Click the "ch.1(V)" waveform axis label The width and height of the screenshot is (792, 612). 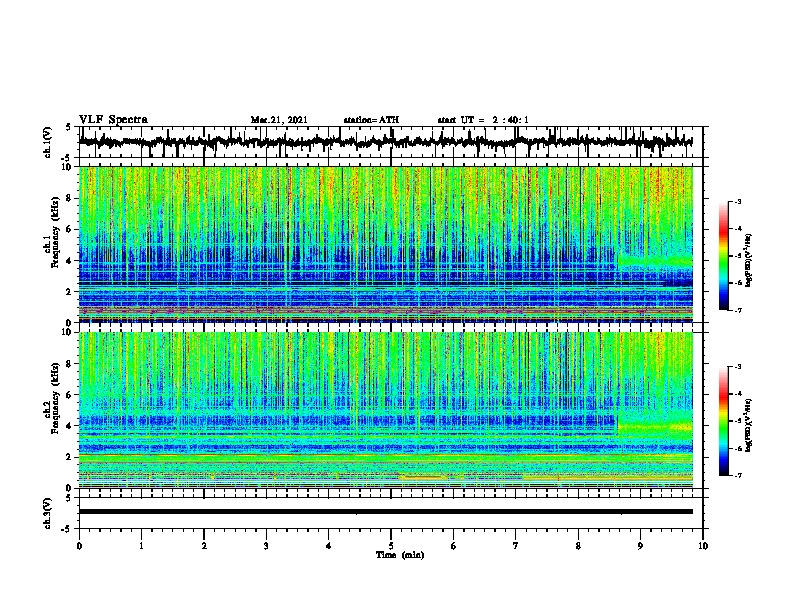[x=48, y=142]
